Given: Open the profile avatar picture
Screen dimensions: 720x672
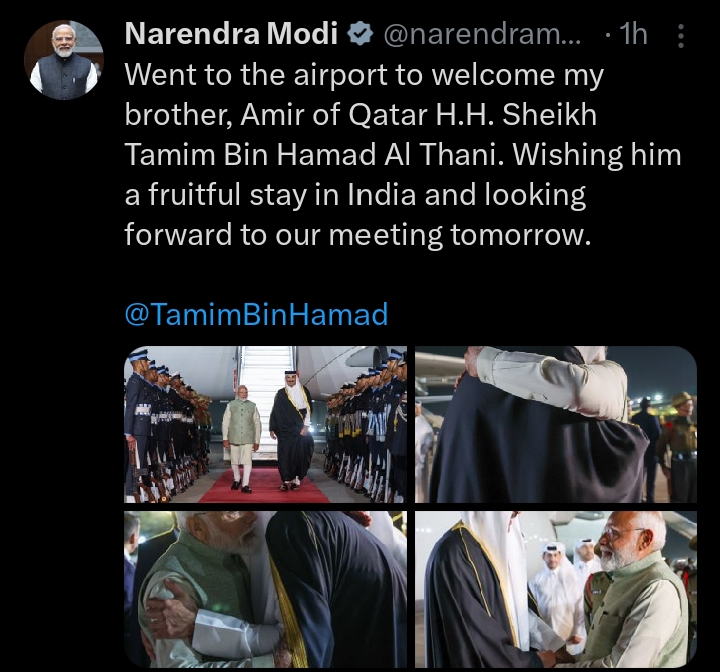Looking at the screenshot, I should 64,60.
